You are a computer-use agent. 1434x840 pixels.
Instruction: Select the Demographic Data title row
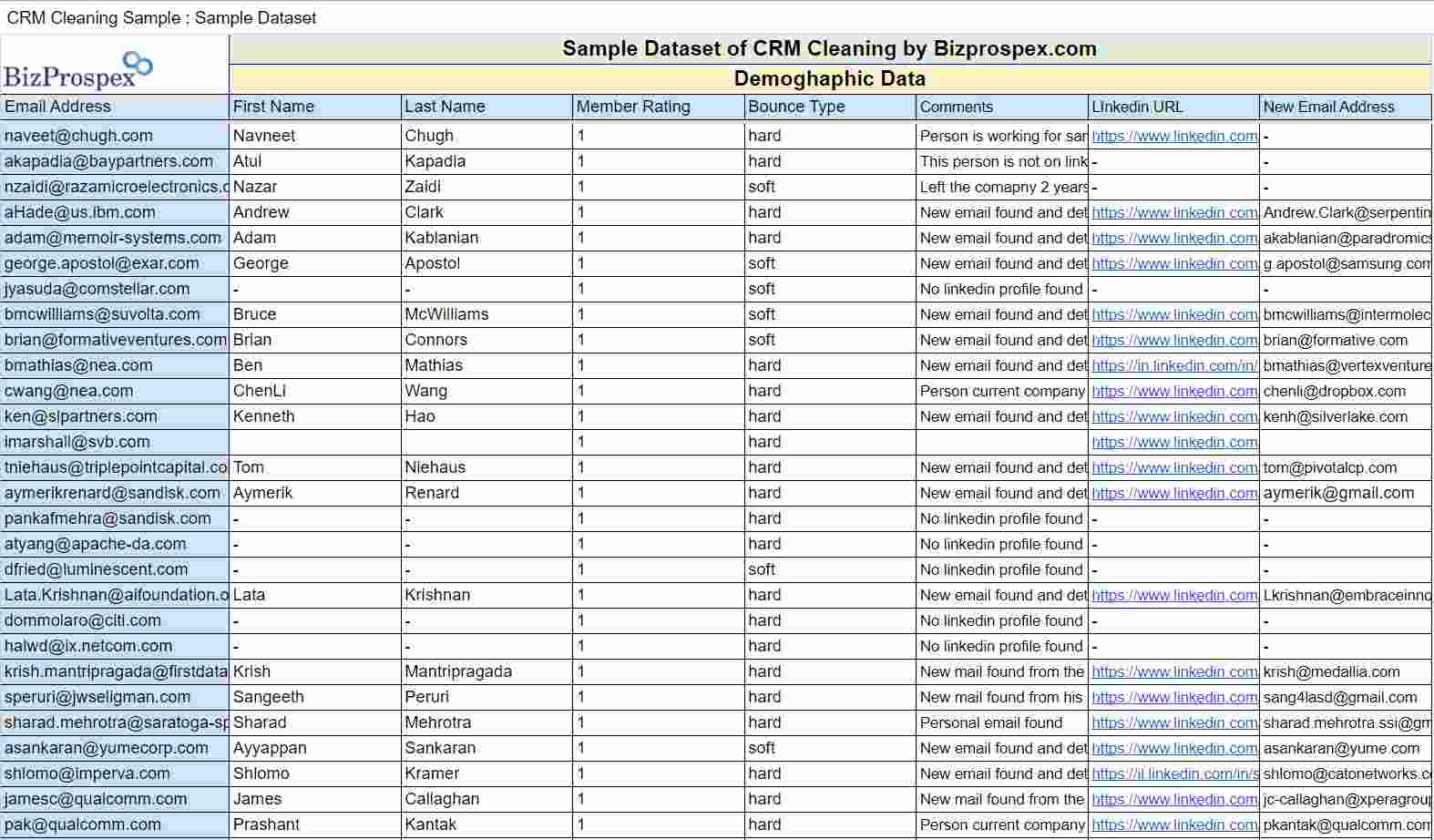click(x=829, y=78)
